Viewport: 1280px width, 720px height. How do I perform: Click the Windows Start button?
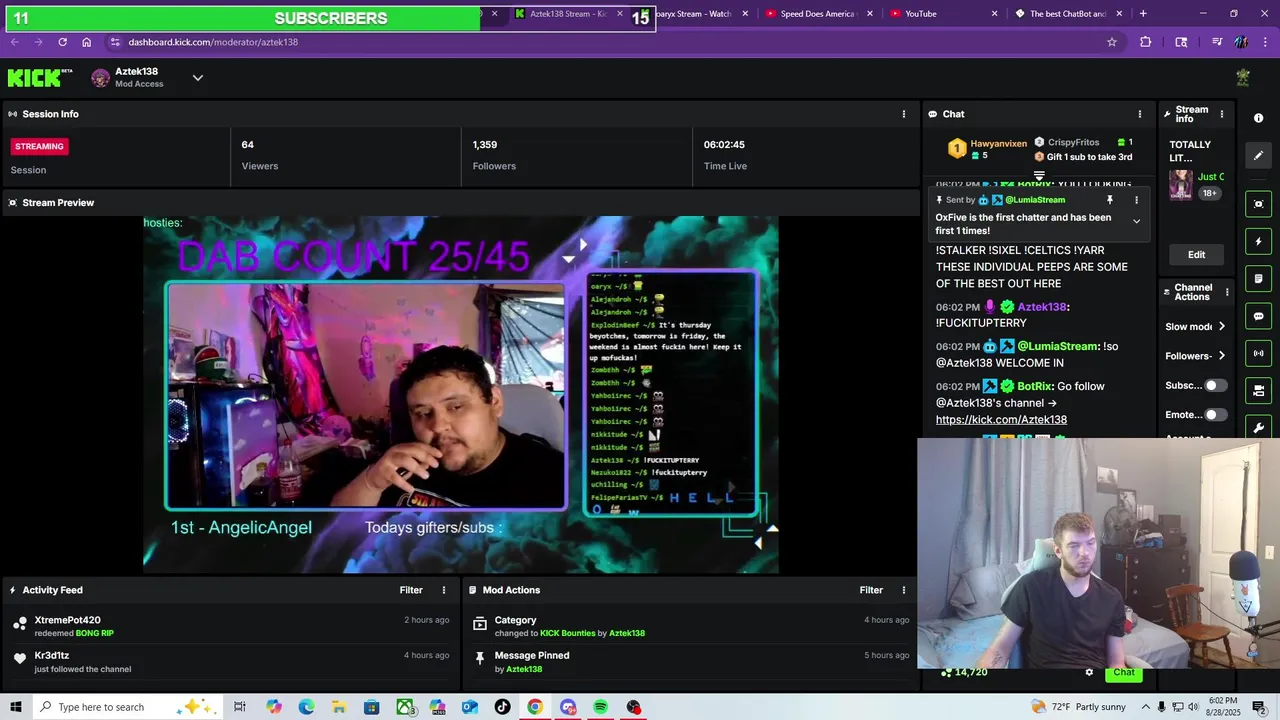coord(16,707)
